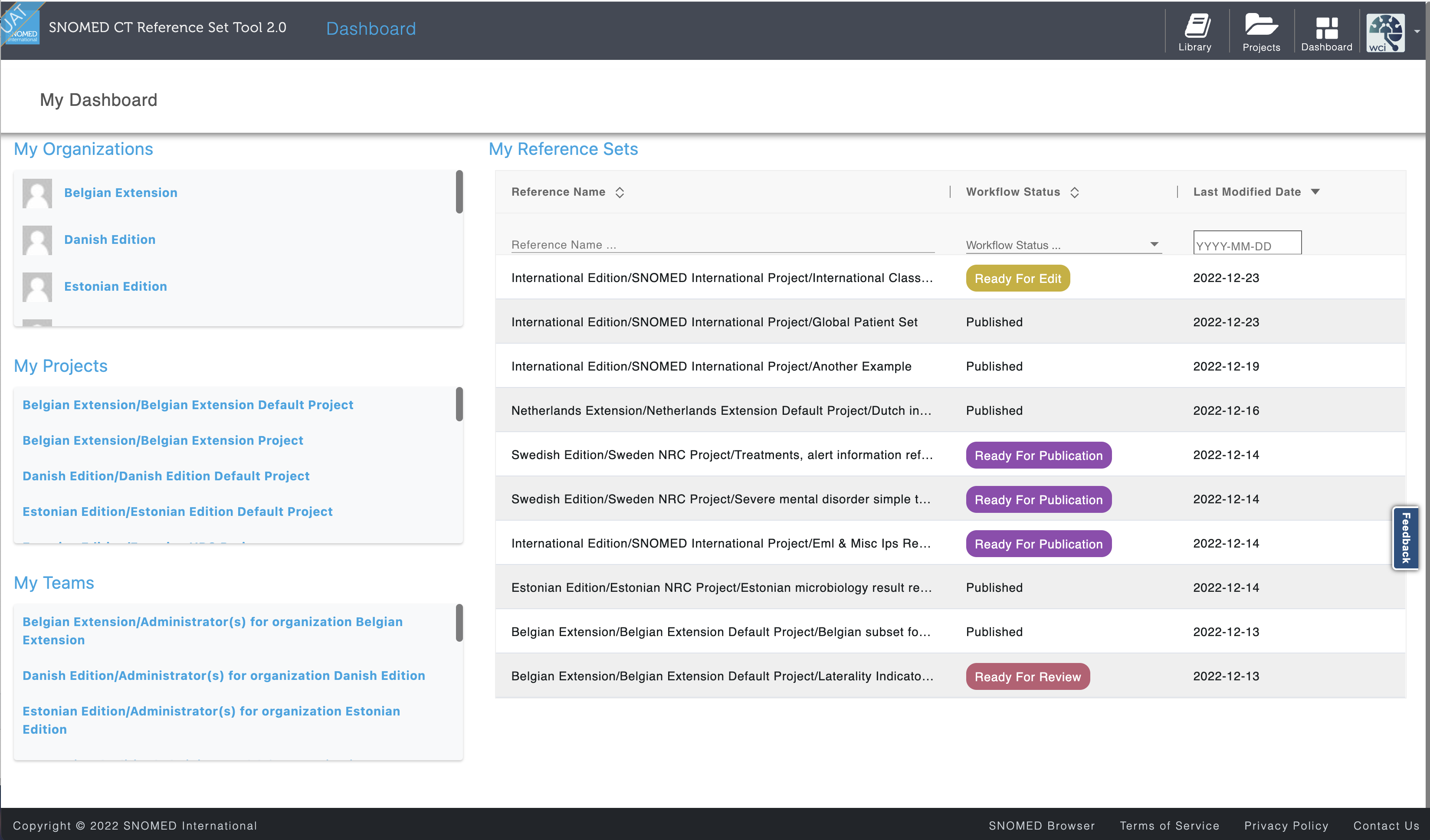Viewport: 1430px width, 840px height.
Task: Click the Ready For Review status badge
Action: (1028, 677)
